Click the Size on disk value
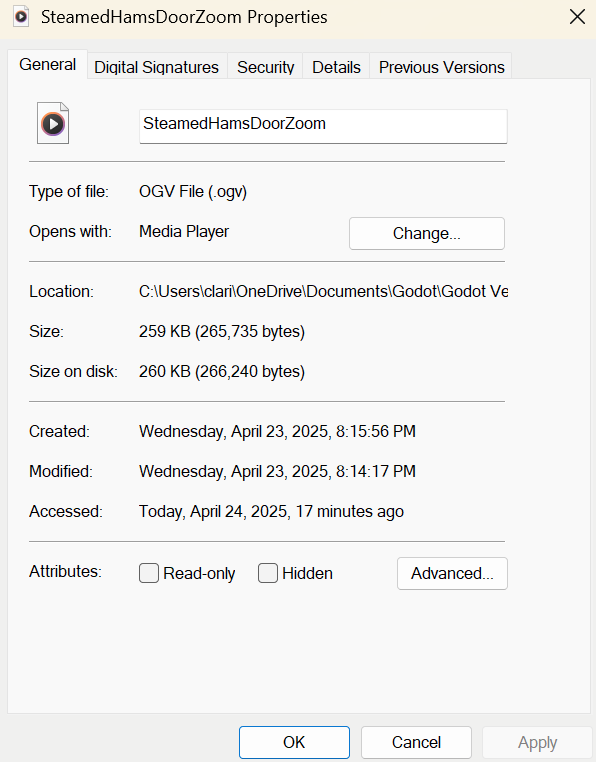The image size is (596, 762). coord(222,371)
